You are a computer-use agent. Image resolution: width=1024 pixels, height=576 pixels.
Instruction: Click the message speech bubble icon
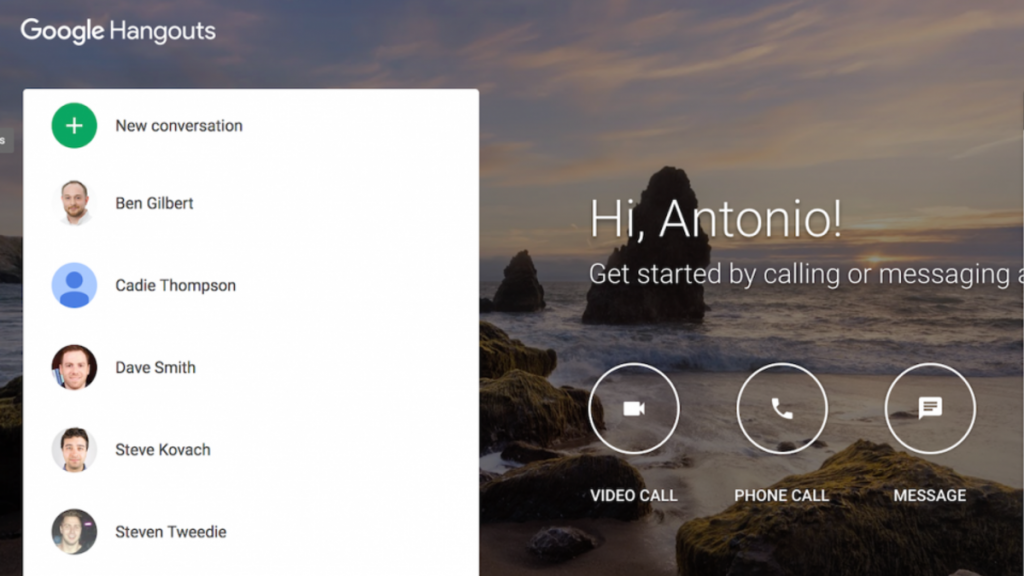[x=930, y=409]
